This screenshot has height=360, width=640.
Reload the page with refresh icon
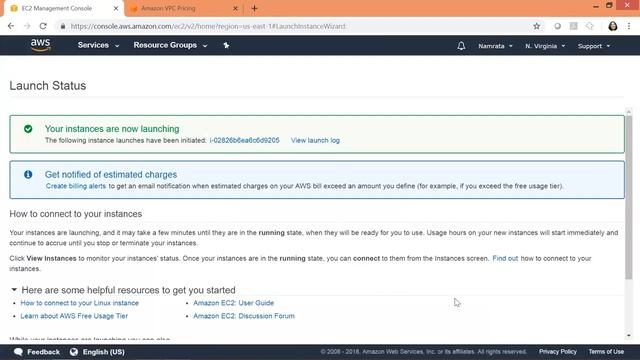point(43,26)
